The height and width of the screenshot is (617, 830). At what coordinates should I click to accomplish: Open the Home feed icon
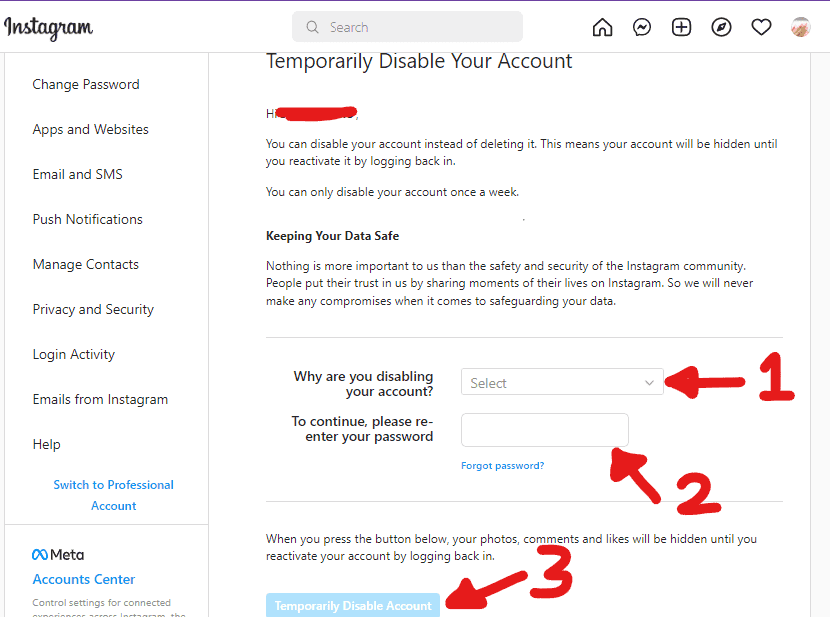(x=602, y=27)
